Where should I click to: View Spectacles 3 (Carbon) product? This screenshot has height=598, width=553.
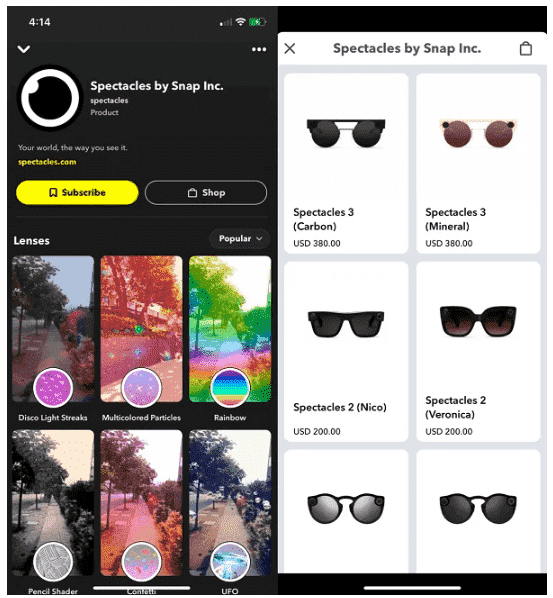pyautogui.click(x=346, y=163)
